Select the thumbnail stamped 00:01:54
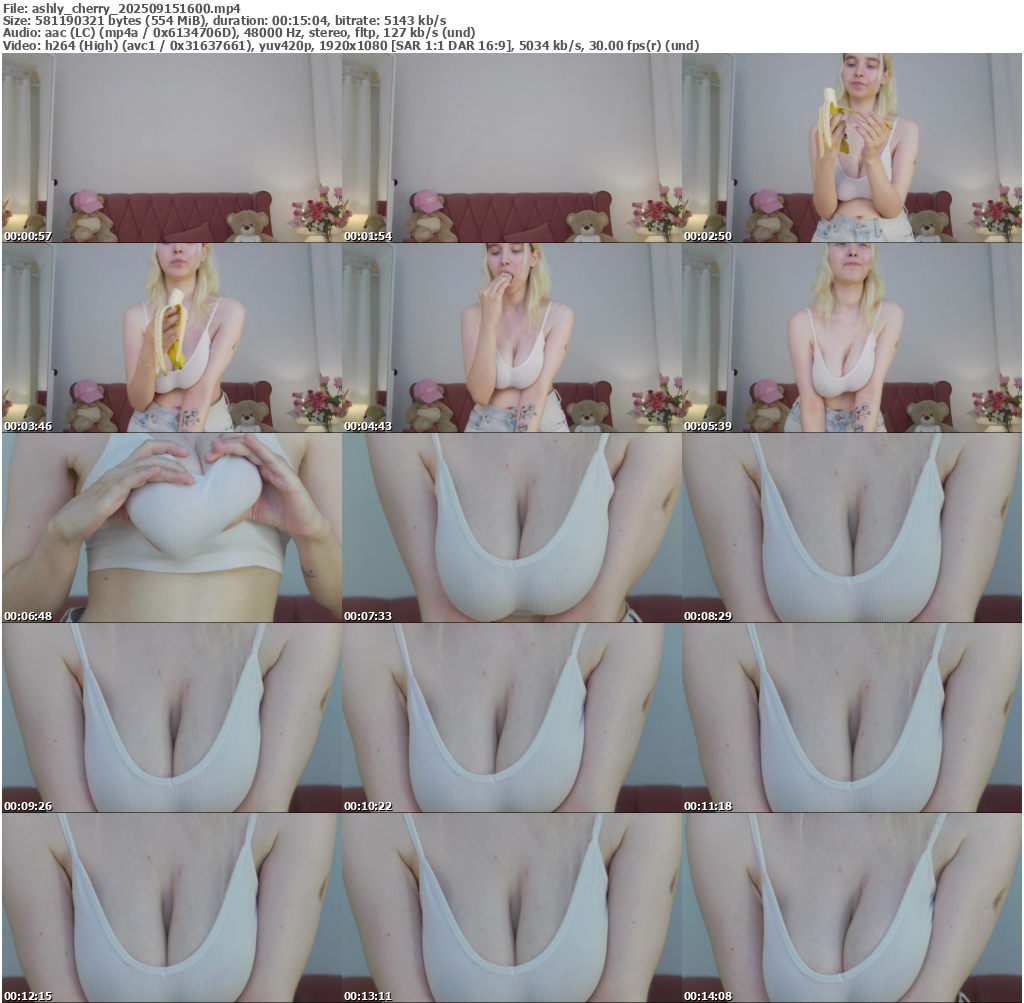1024x1003 pixels. 512,148
